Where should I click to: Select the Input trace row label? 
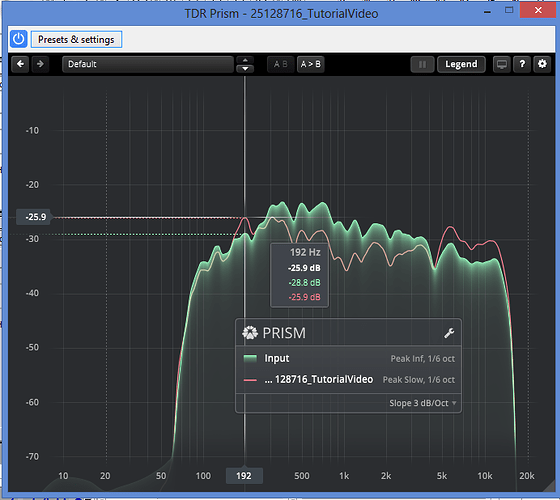[x=277, y=358]
